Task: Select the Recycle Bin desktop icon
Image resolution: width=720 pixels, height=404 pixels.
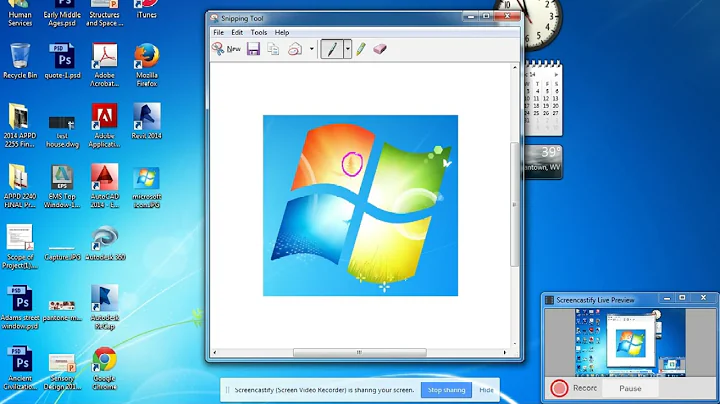Action: (x=20, y=61)
